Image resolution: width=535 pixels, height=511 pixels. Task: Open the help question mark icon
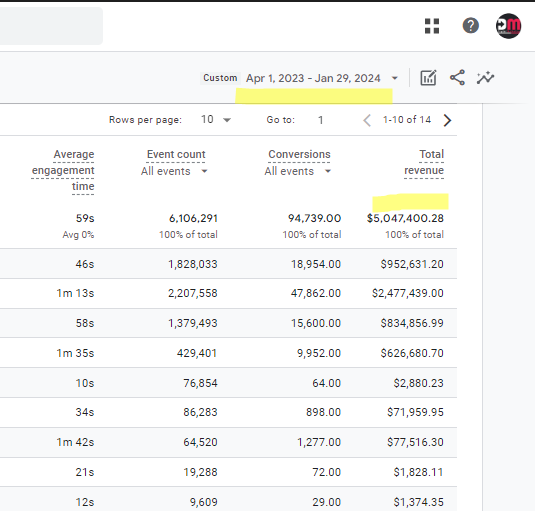point(471,26)
